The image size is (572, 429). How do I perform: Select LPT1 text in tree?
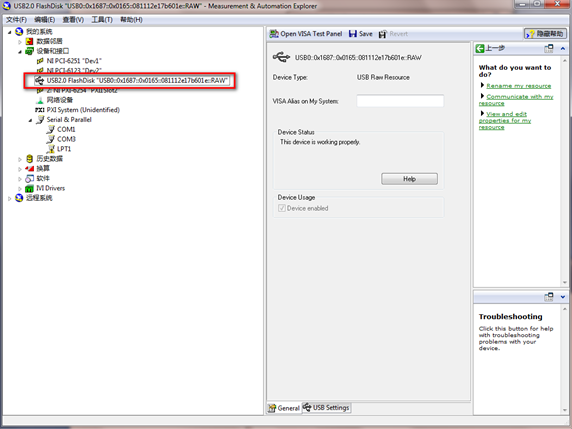coord(64,149)
